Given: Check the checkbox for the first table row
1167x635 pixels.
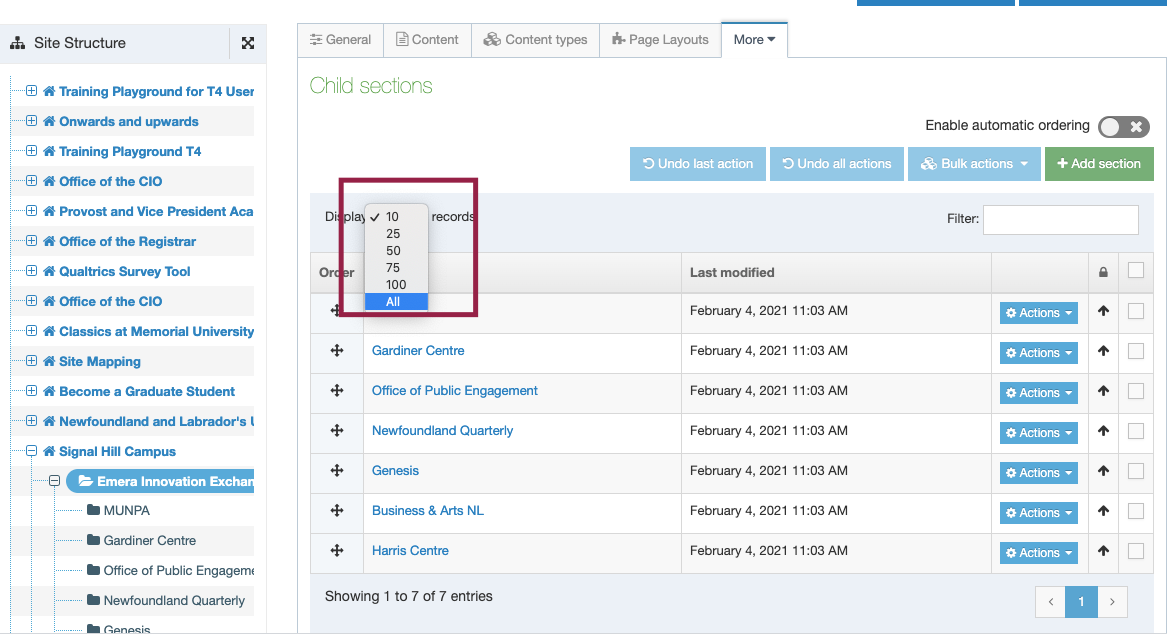Looking at the screenshot, I should tap(1136, 311).
